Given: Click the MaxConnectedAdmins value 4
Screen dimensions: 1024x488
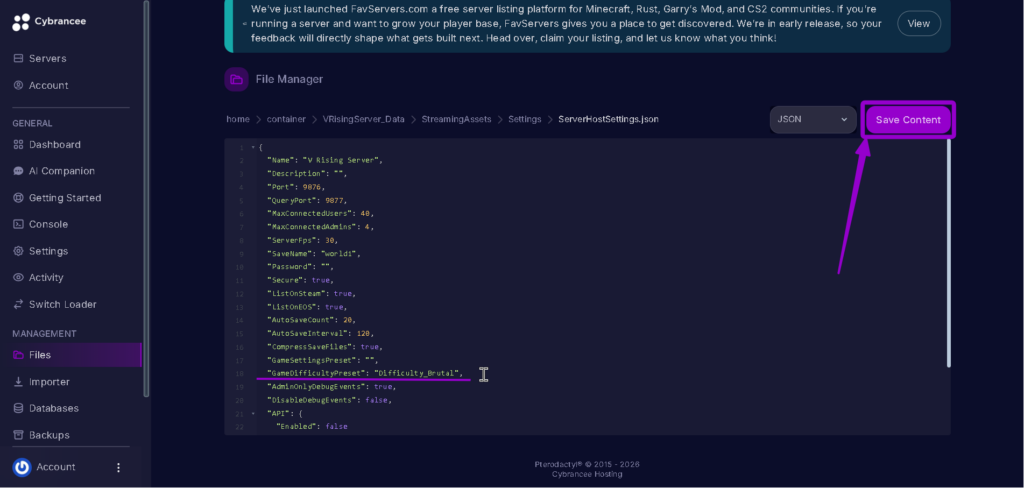Looking at the screenshot, I should tap(368, 227).
